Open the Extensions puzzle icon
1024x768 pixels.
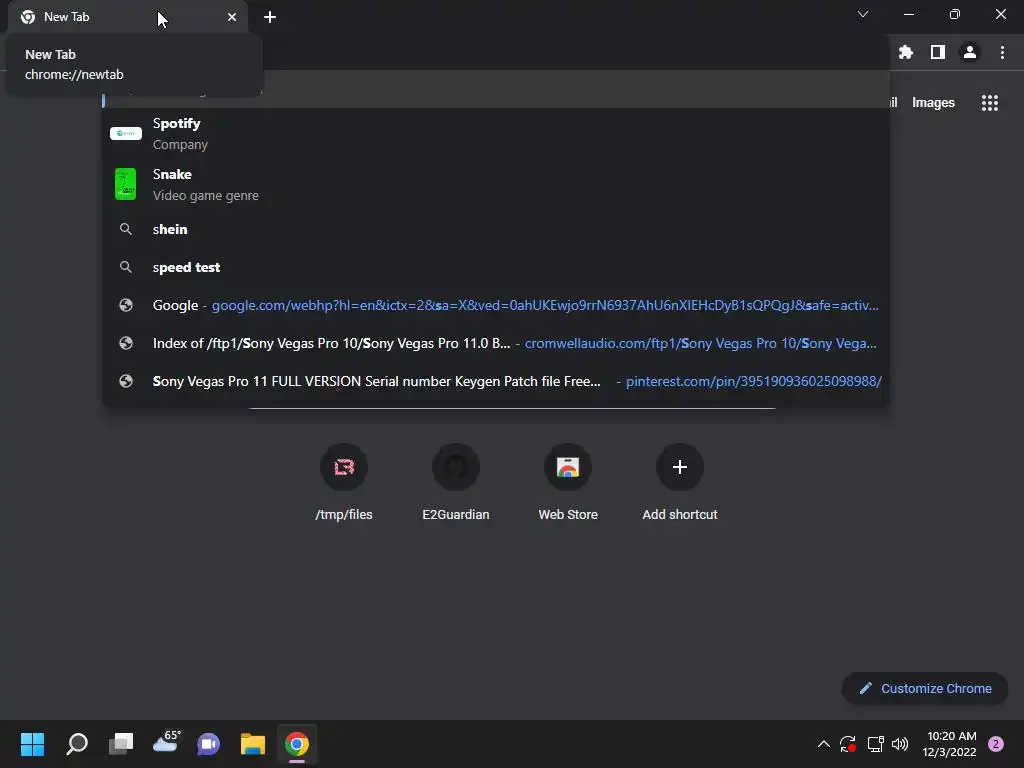coord(906,52)
